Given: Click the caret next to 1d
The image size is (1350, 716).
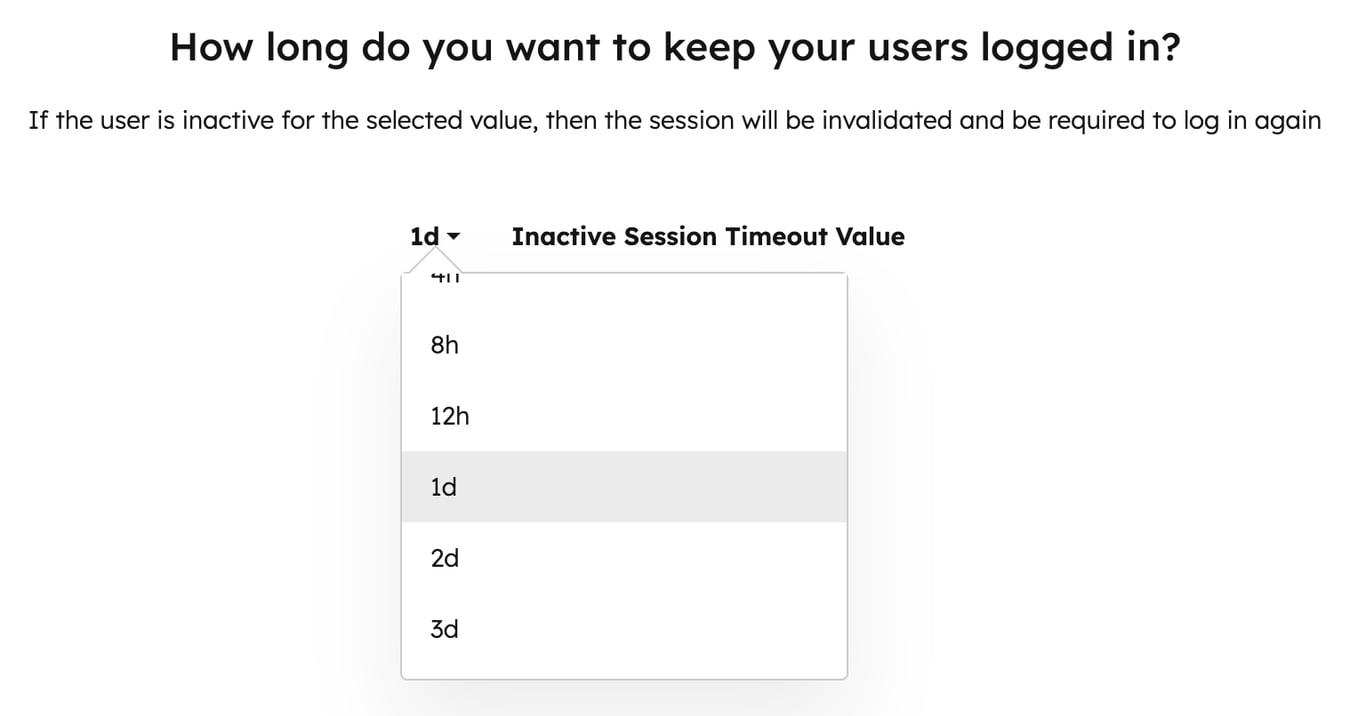Looking at the screenshot, I should pyautogui.click(x=456, y=237).
